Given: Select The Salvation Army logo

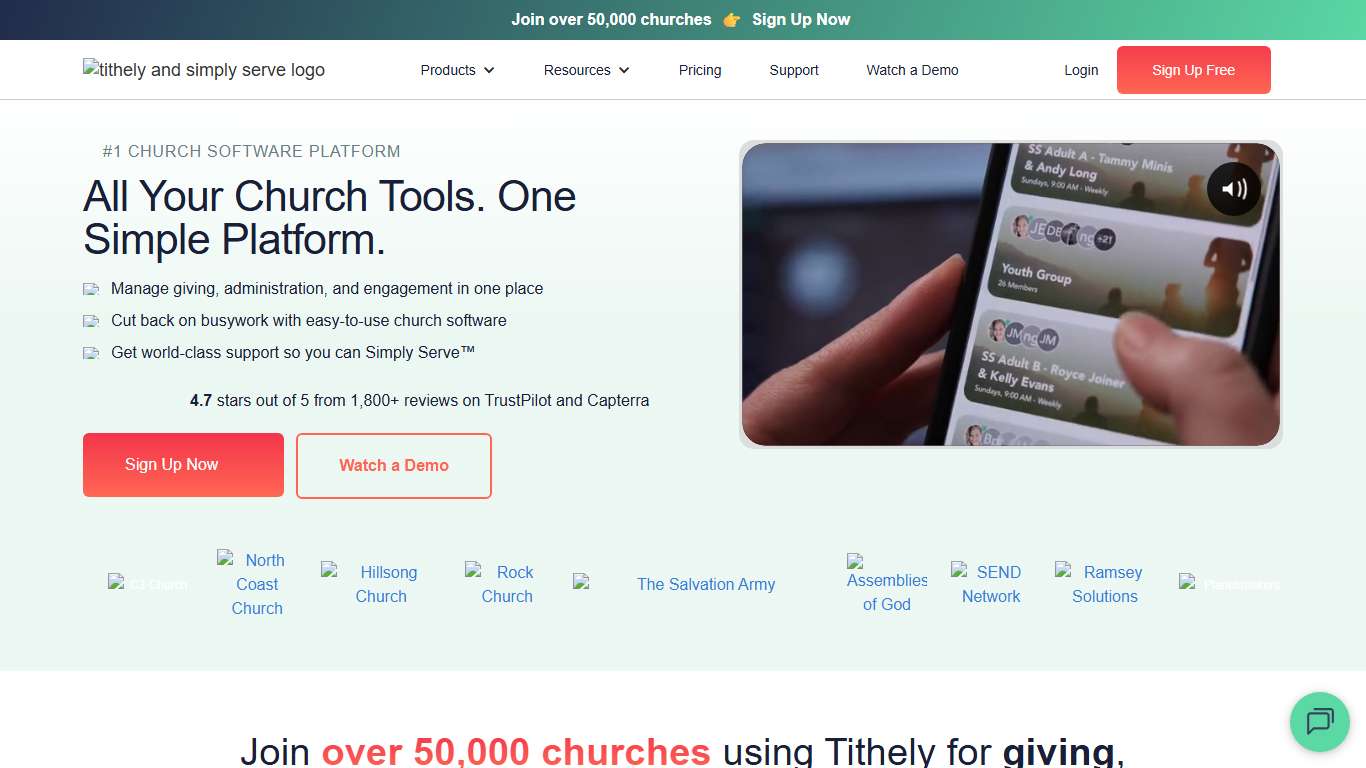Looking at the screenshot, I should click(678, 584).
